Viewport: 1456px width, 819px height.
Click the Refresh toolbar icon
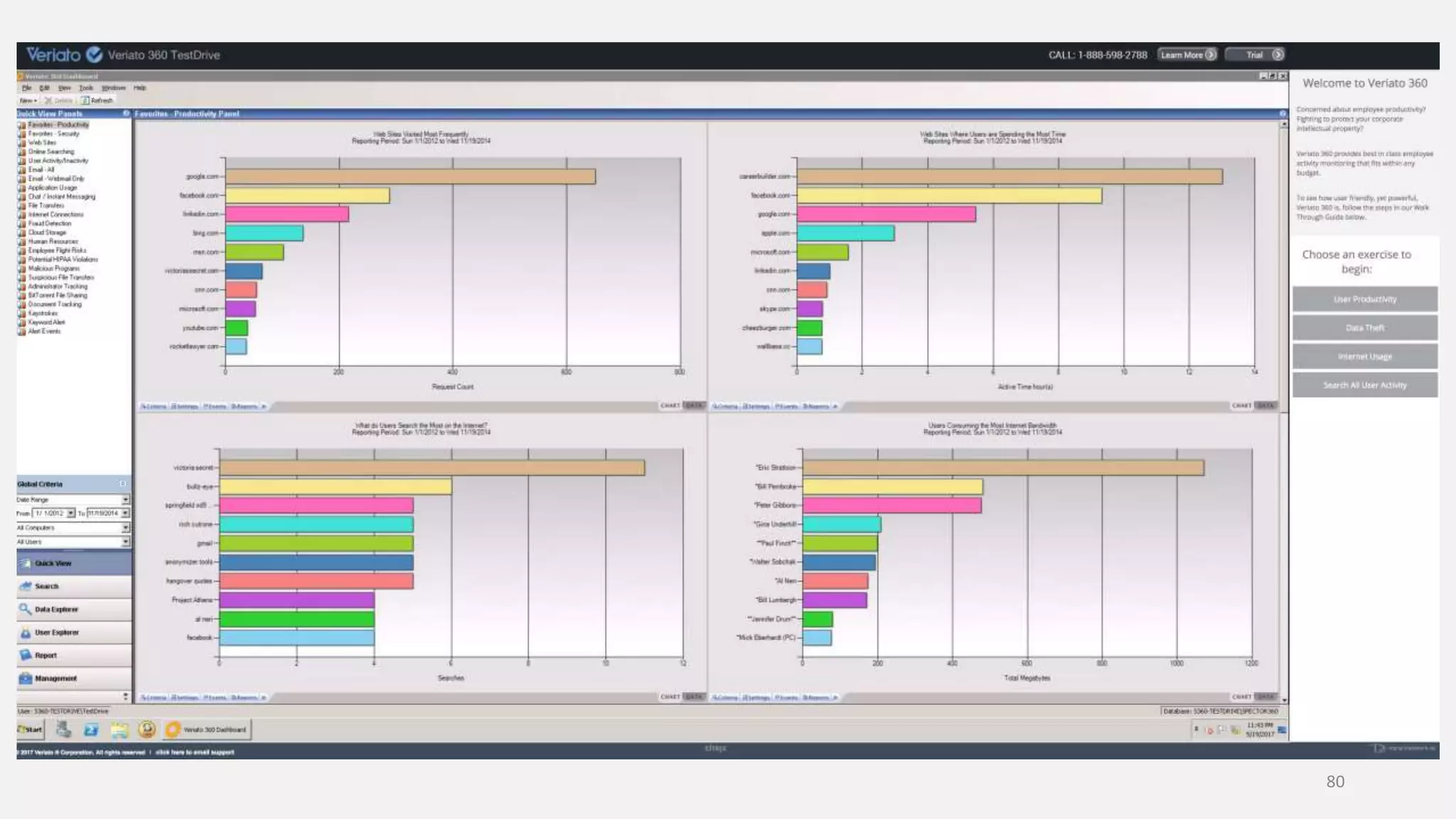click(86, 100)
